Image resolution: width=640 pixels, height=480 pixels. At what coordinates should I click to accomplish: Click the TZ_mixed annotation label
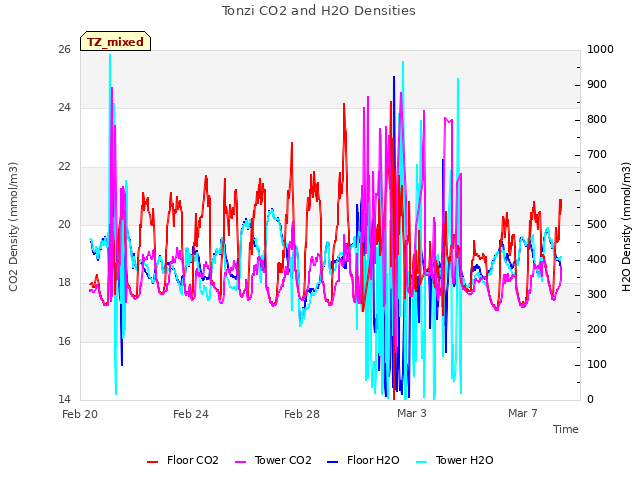pos(116,41)
